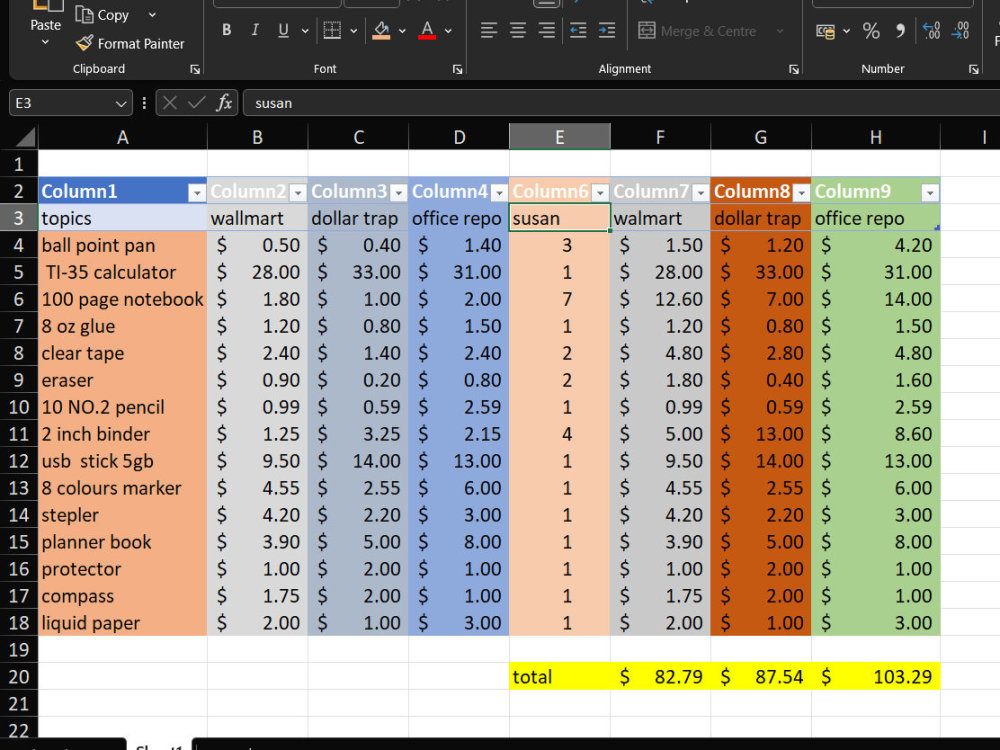Open Copy options dropdown arrow
Screen dimensions: 1000x750
(x=152, y=15)
